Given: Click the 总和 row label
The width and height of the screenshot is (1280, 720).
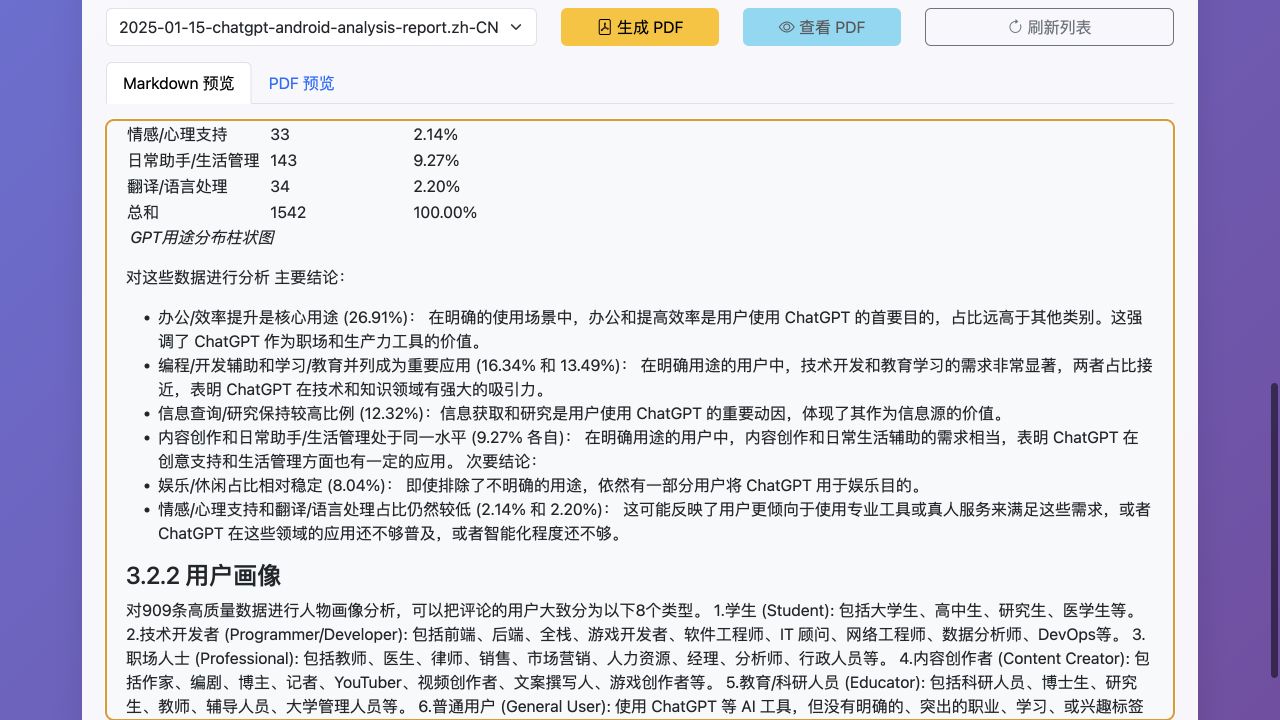Looking at the screenshot, I should pos(143,212).
